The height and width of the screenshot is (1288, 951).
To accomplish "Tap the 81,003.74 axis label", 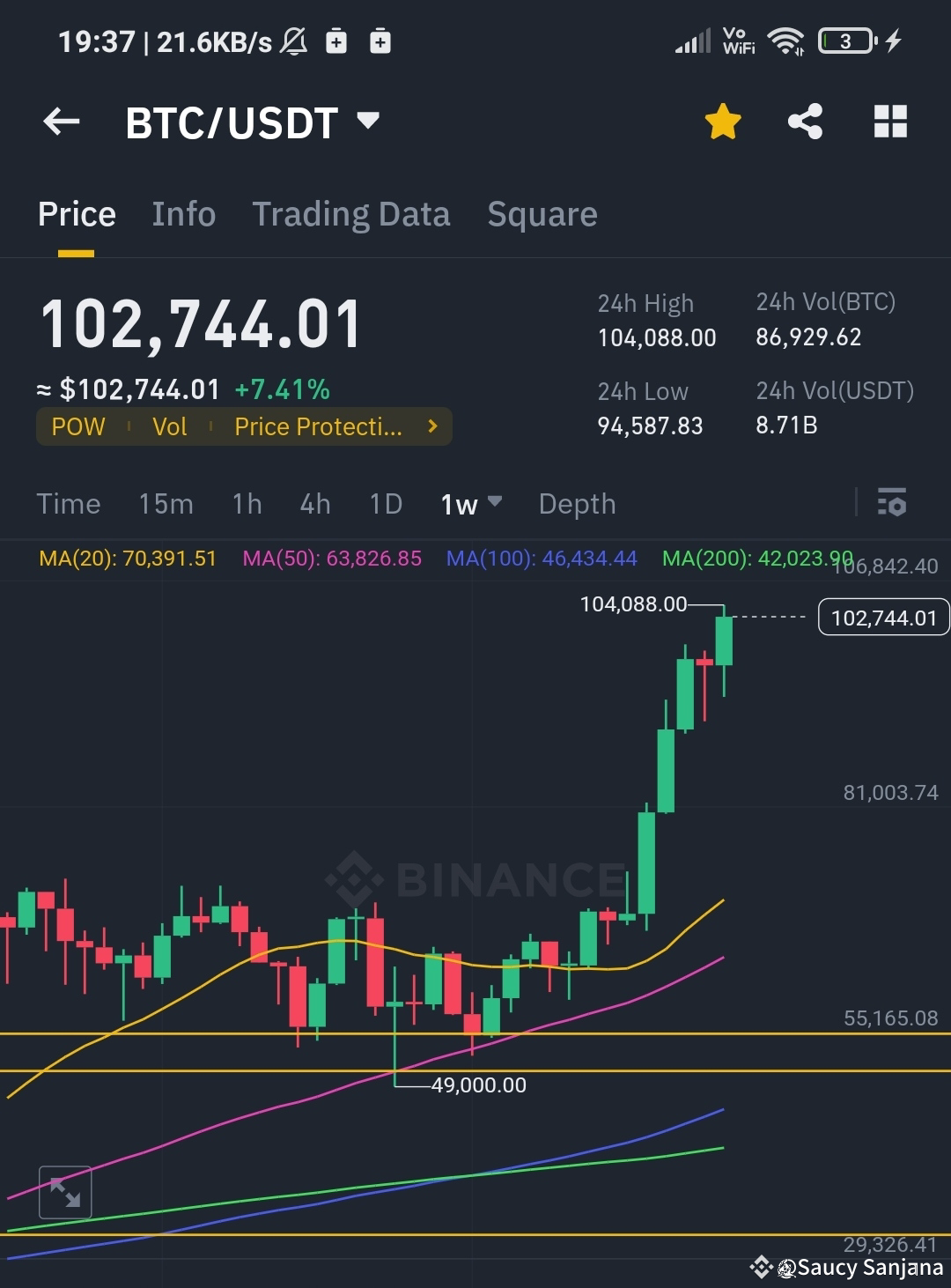I will coord(890,793).
